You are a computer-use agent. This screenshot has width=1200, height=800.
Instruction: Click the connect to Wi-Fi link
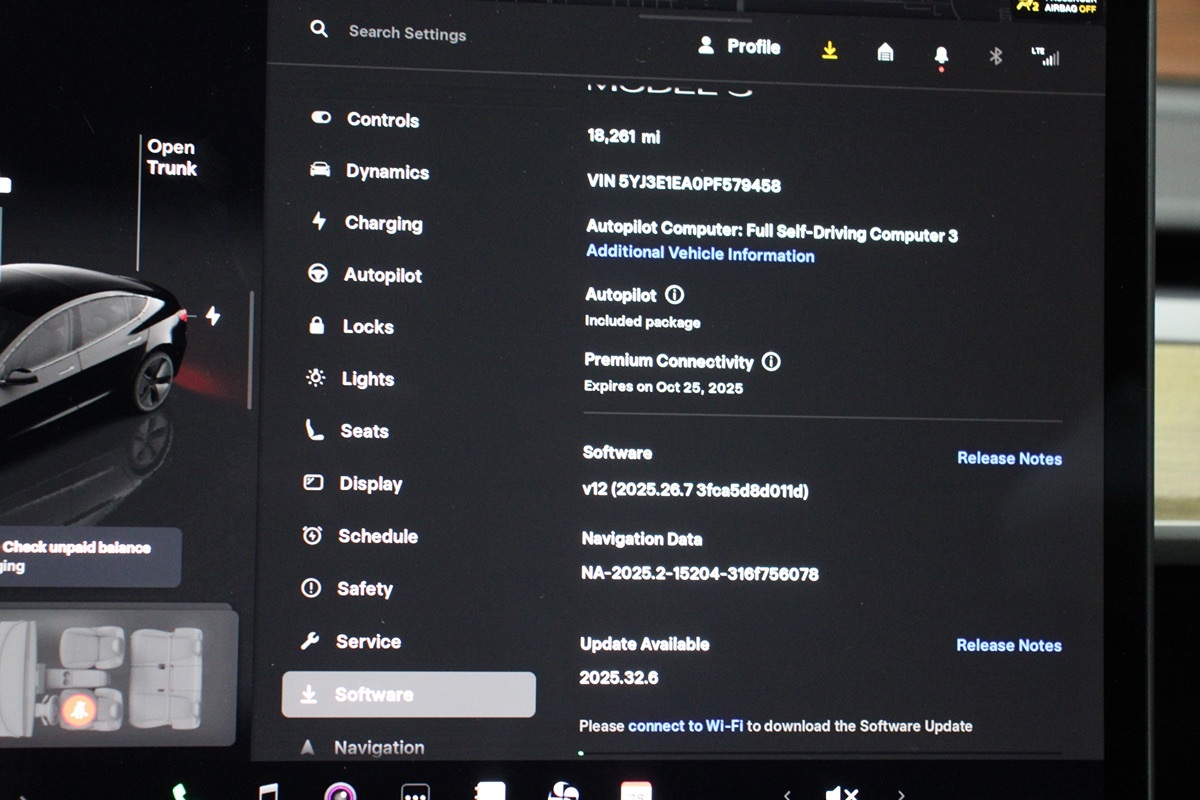685,726
